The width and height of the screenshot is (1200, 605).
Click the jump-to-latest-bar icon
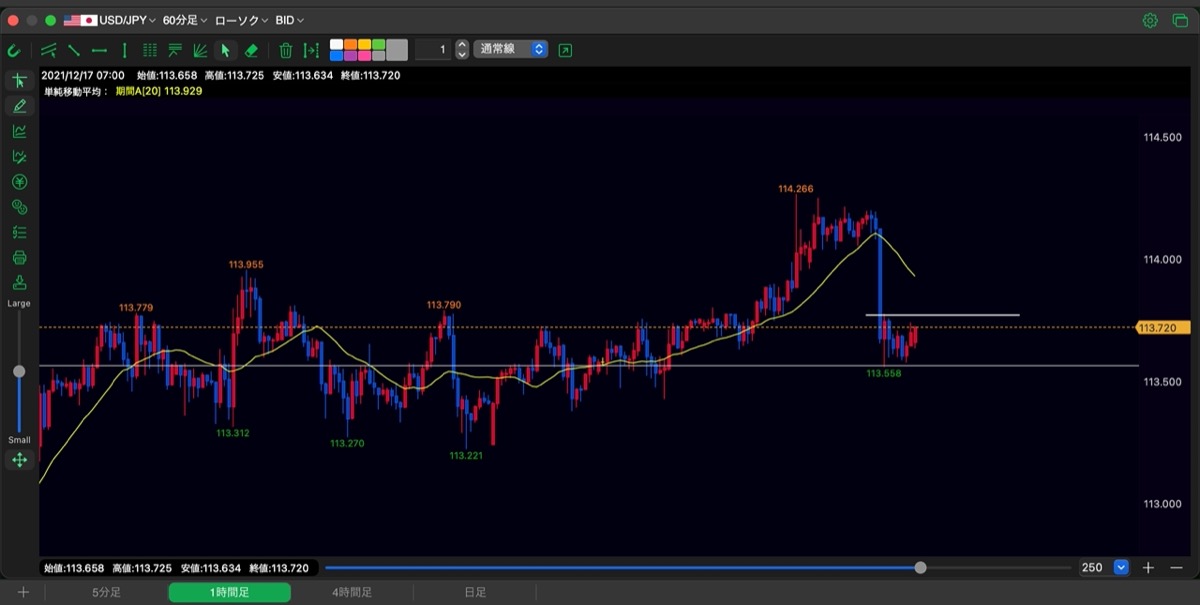pos(311,50)
